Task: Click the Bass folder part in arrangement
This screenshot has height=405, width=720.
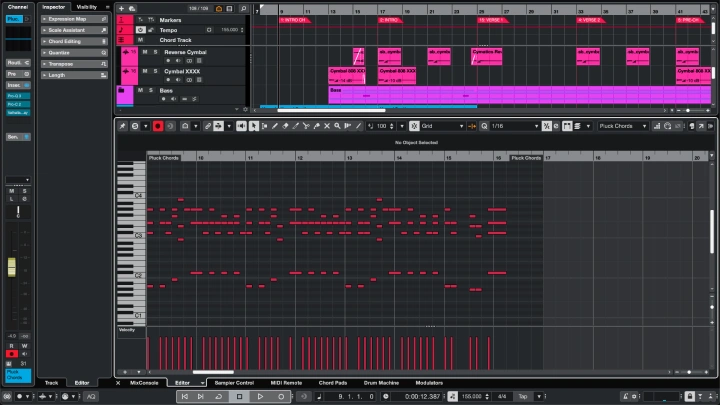Action: pyautogui.click(x=519, y=94)
